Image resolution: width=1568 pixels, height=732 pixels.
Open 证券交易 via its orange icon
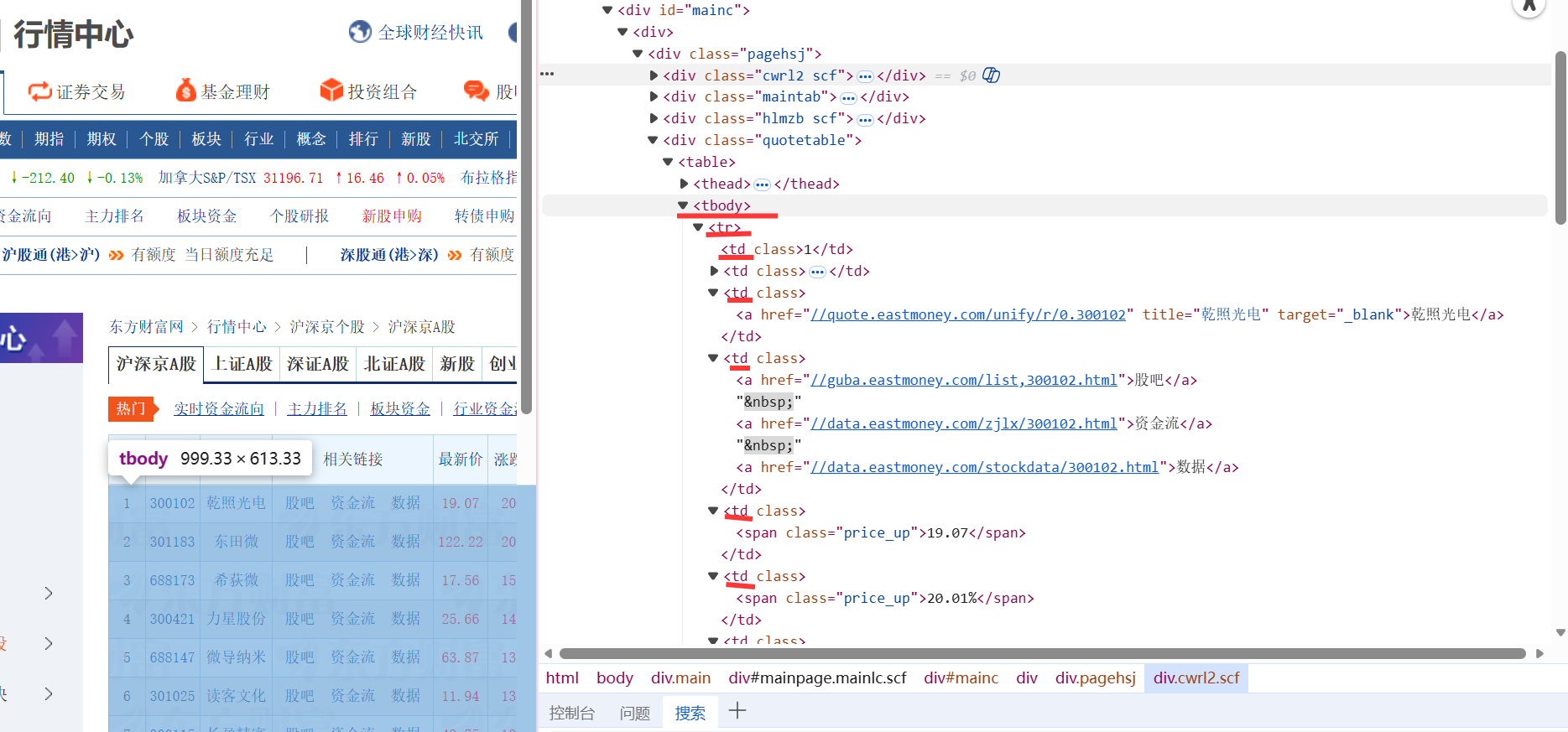[39, 91]
